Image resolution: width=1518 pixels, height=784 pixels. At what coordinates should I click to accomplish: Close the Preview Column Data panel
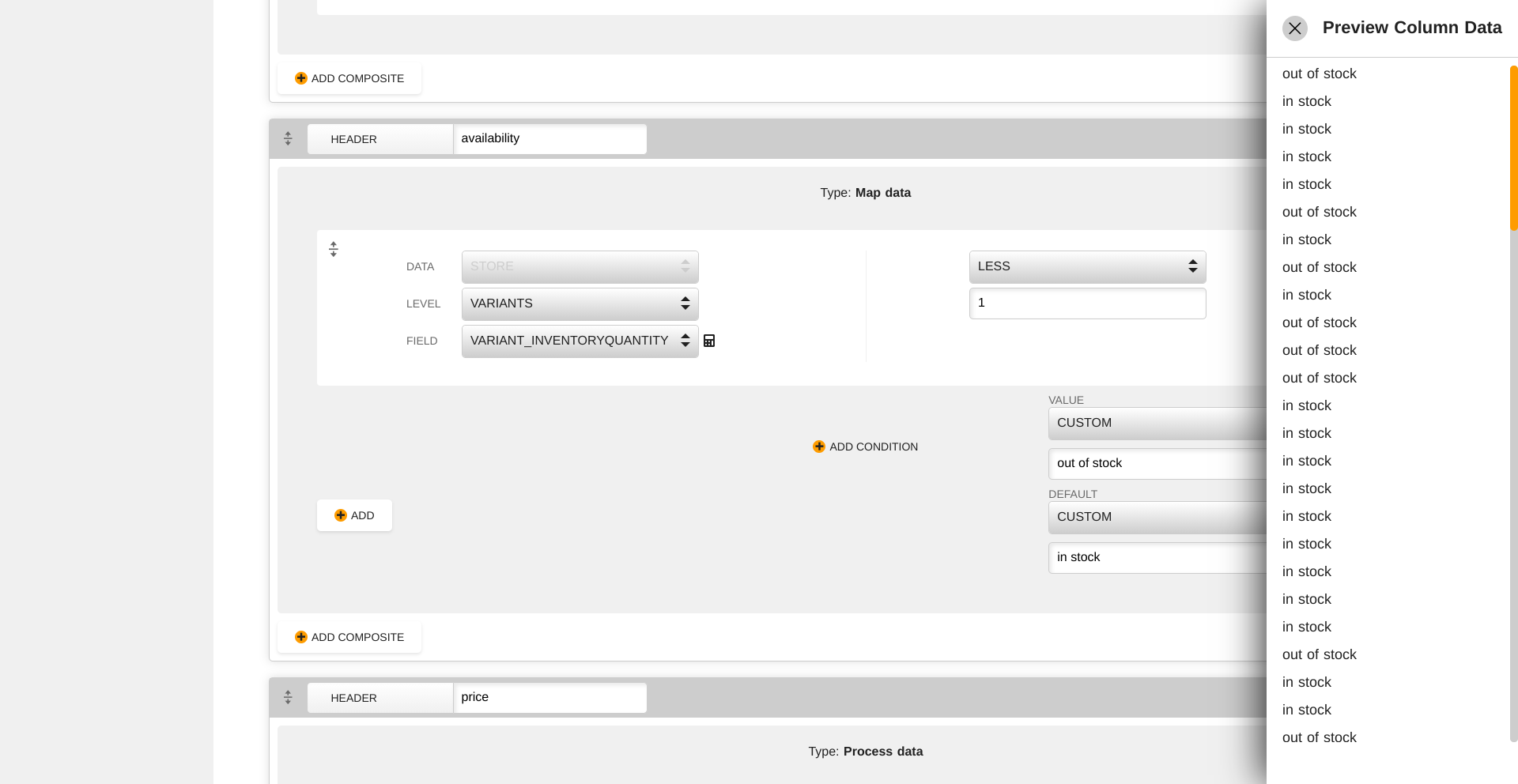click(x=1294, y=28)
